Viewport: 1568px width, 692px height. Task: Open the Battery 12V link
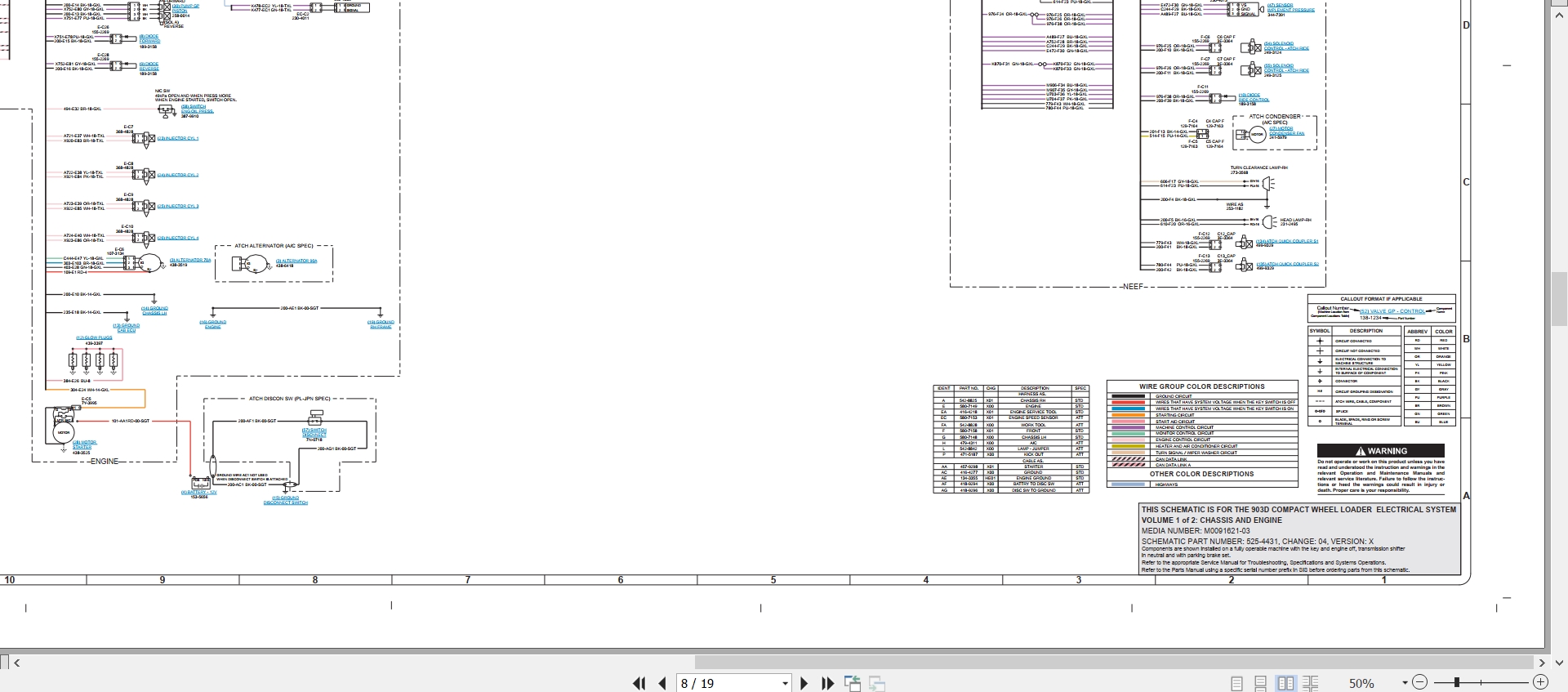coord(199,493)
